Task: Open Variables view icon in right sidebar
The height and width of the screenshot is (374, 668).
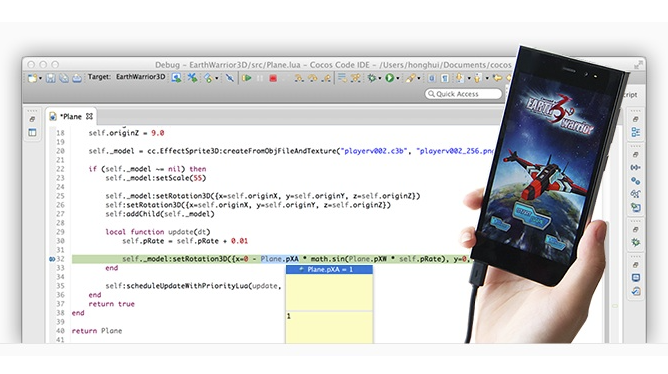Action: coord(636,167)
